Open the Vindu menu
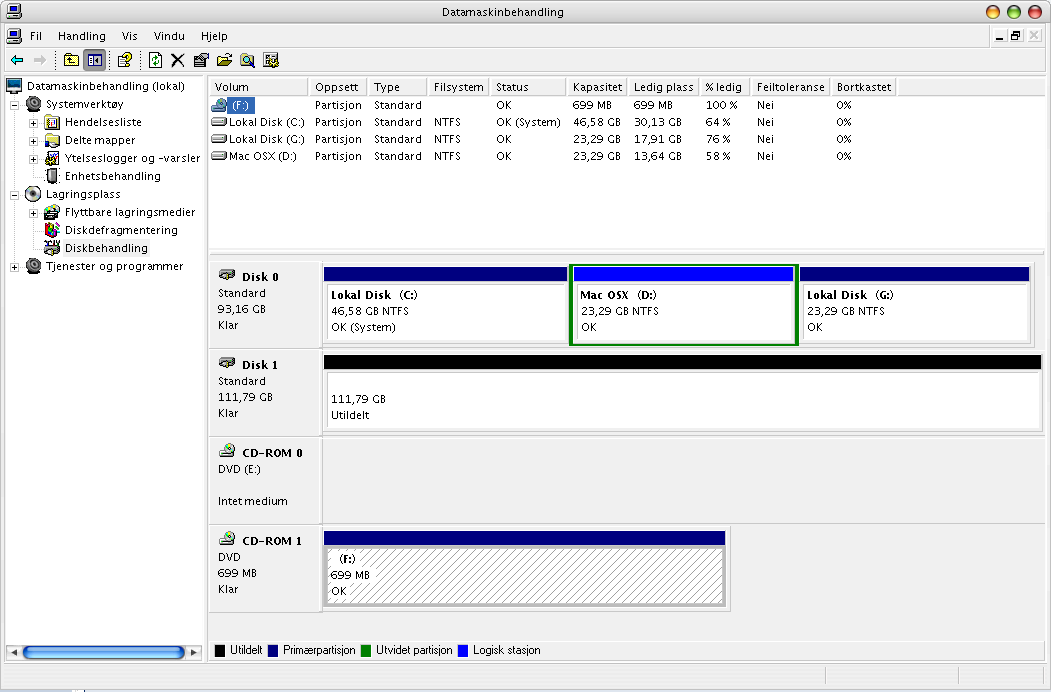 click(169, 36)
